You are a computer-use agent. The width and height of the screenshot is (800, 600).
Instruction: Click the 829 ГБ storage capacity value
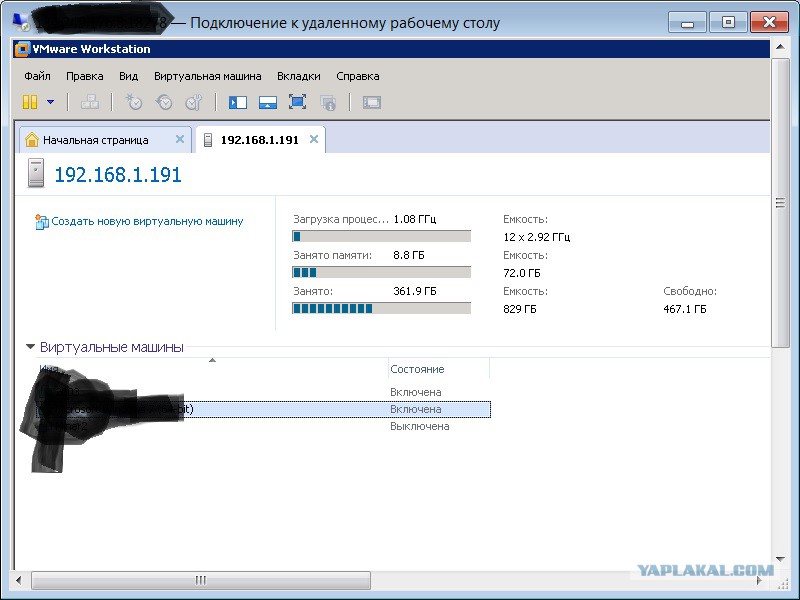click(x=520, y=309)
